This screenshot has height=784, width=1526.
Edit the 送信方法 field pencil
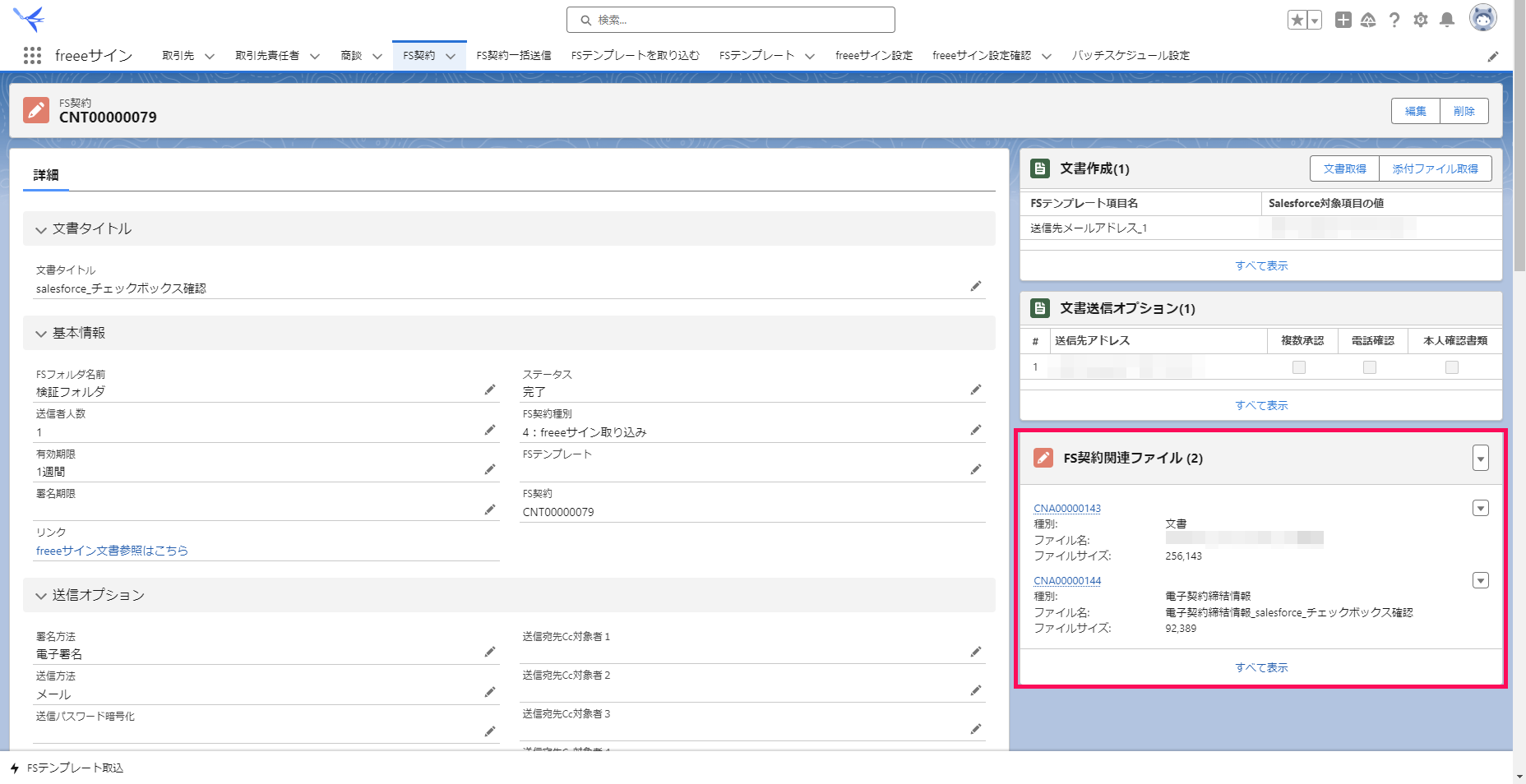click(490, 692)
